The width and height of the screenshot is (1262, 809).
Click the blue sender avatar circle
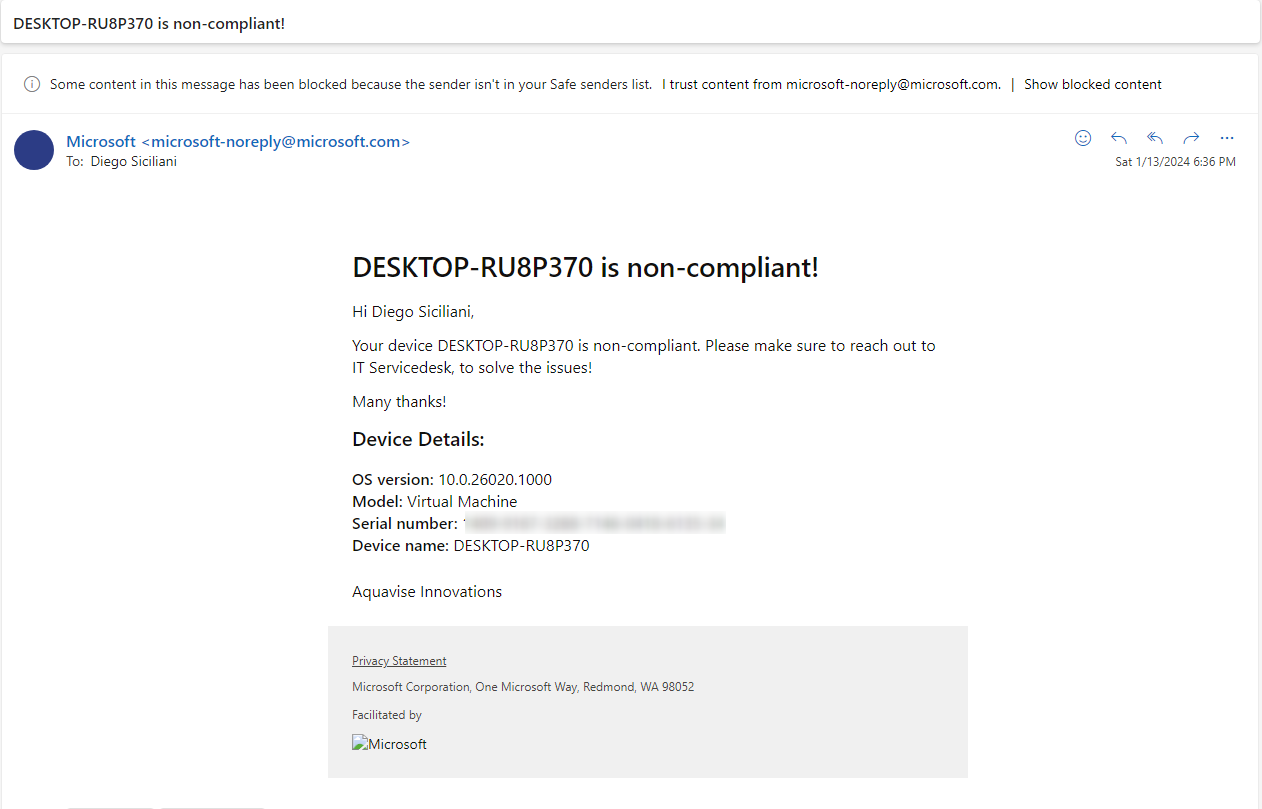(34, 150)
